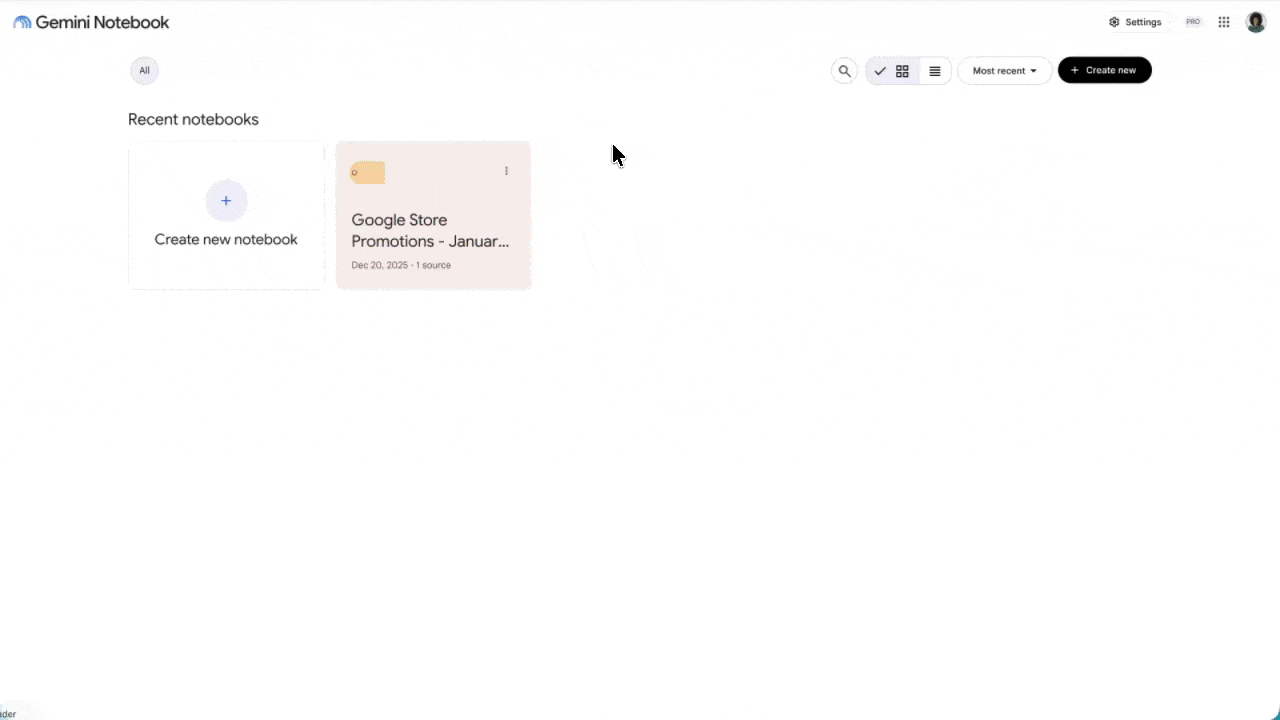
Task: Open the Google apps grid launcher
Action: click(1224, 22)
